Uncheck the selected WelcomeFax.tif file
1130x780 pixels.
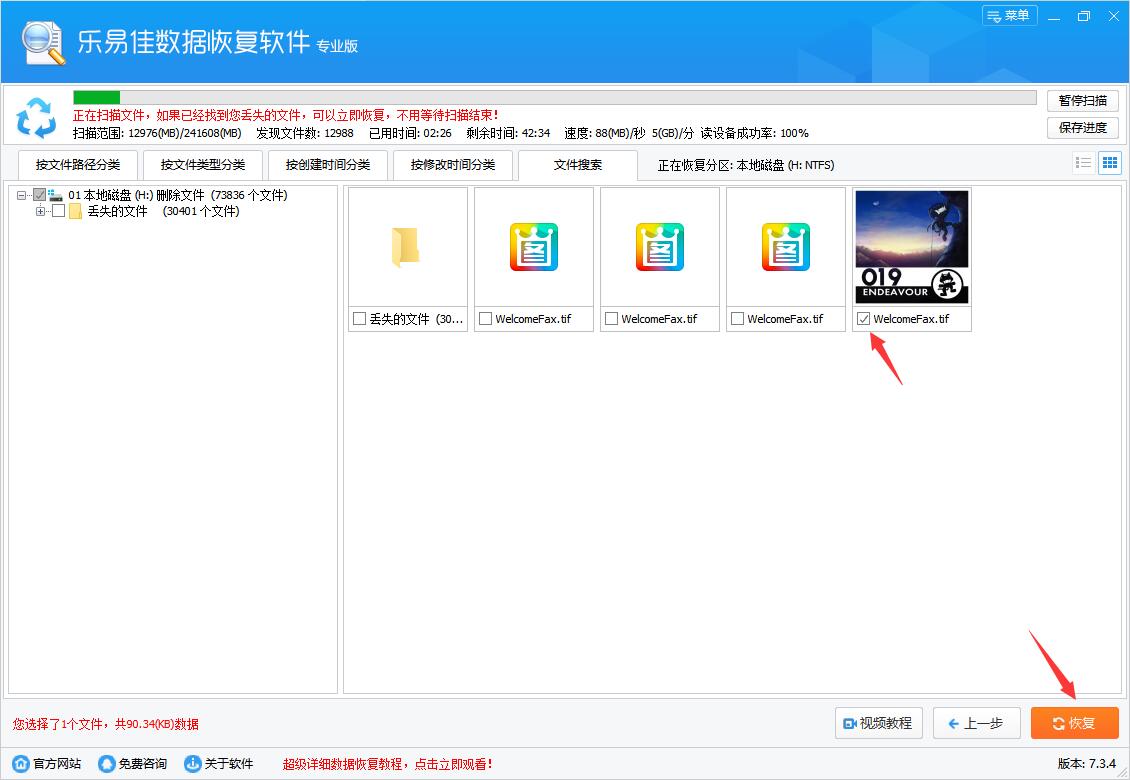point(865,319)
